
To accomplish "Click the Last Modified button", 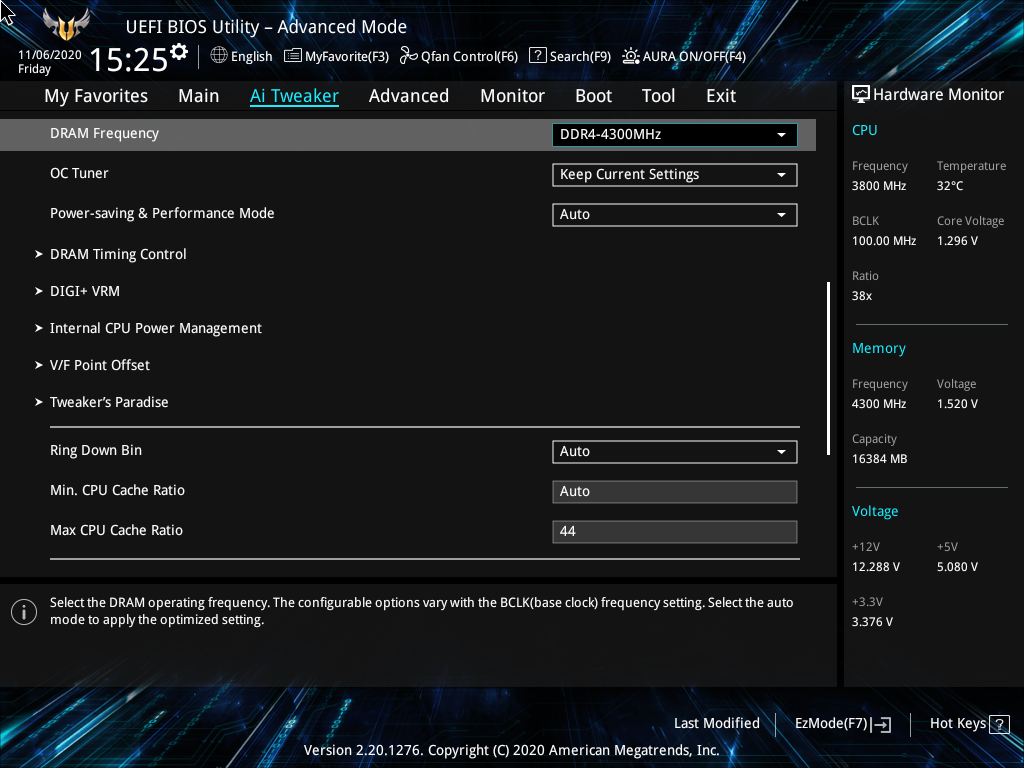I will (716, 724).
